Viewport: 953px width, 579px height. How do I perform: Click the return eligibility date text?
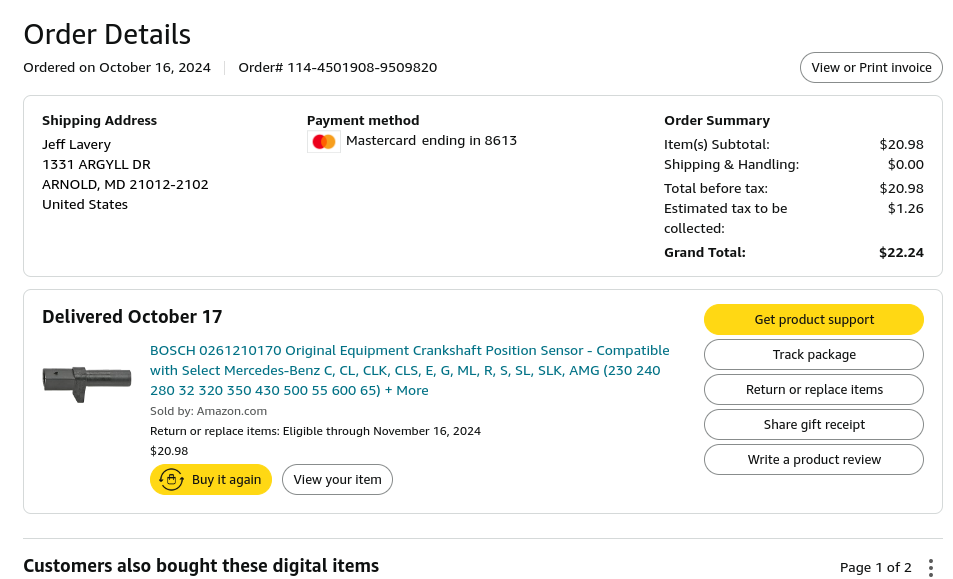click(315, 432)
